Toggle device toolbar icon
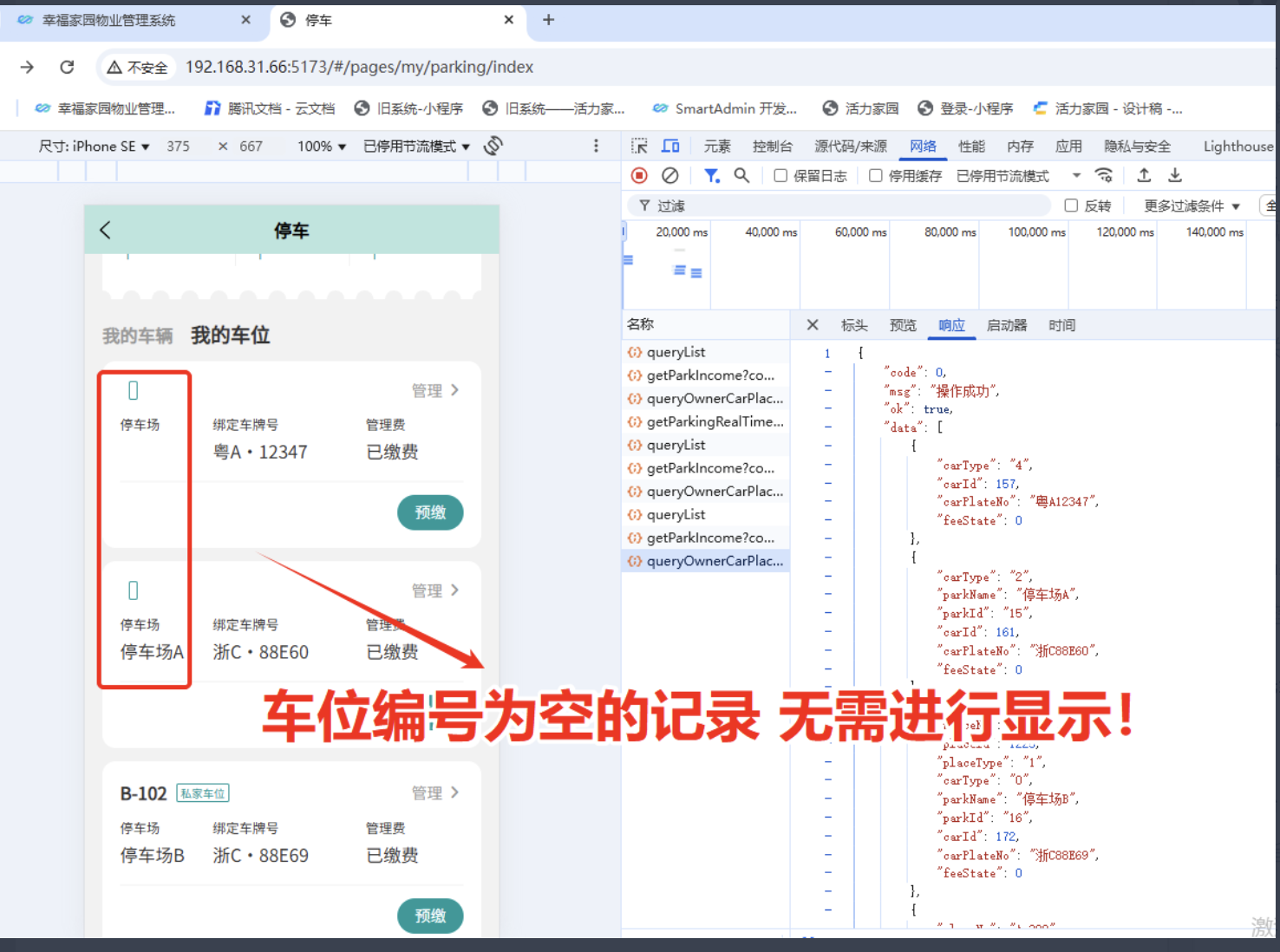Viewport: 1280px width, 952px height. tap(670, 147)
